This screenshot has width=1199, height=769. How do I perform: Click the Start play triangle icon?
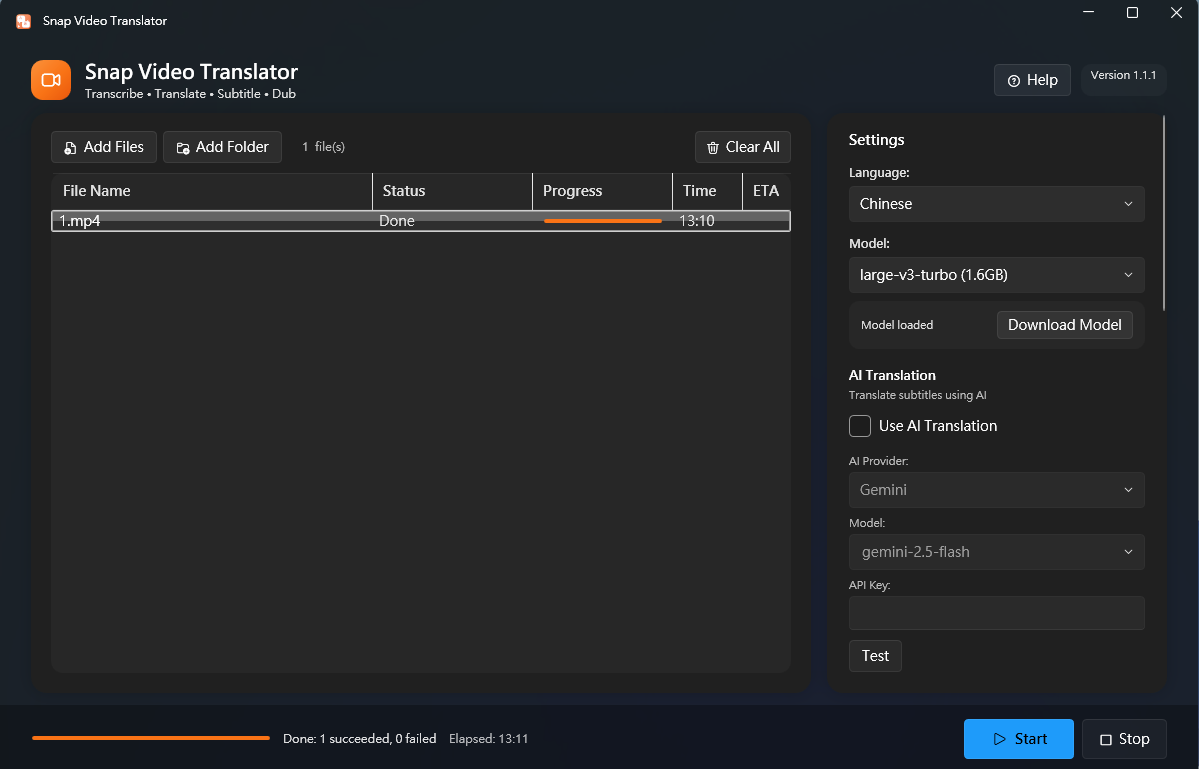point(999,739)
